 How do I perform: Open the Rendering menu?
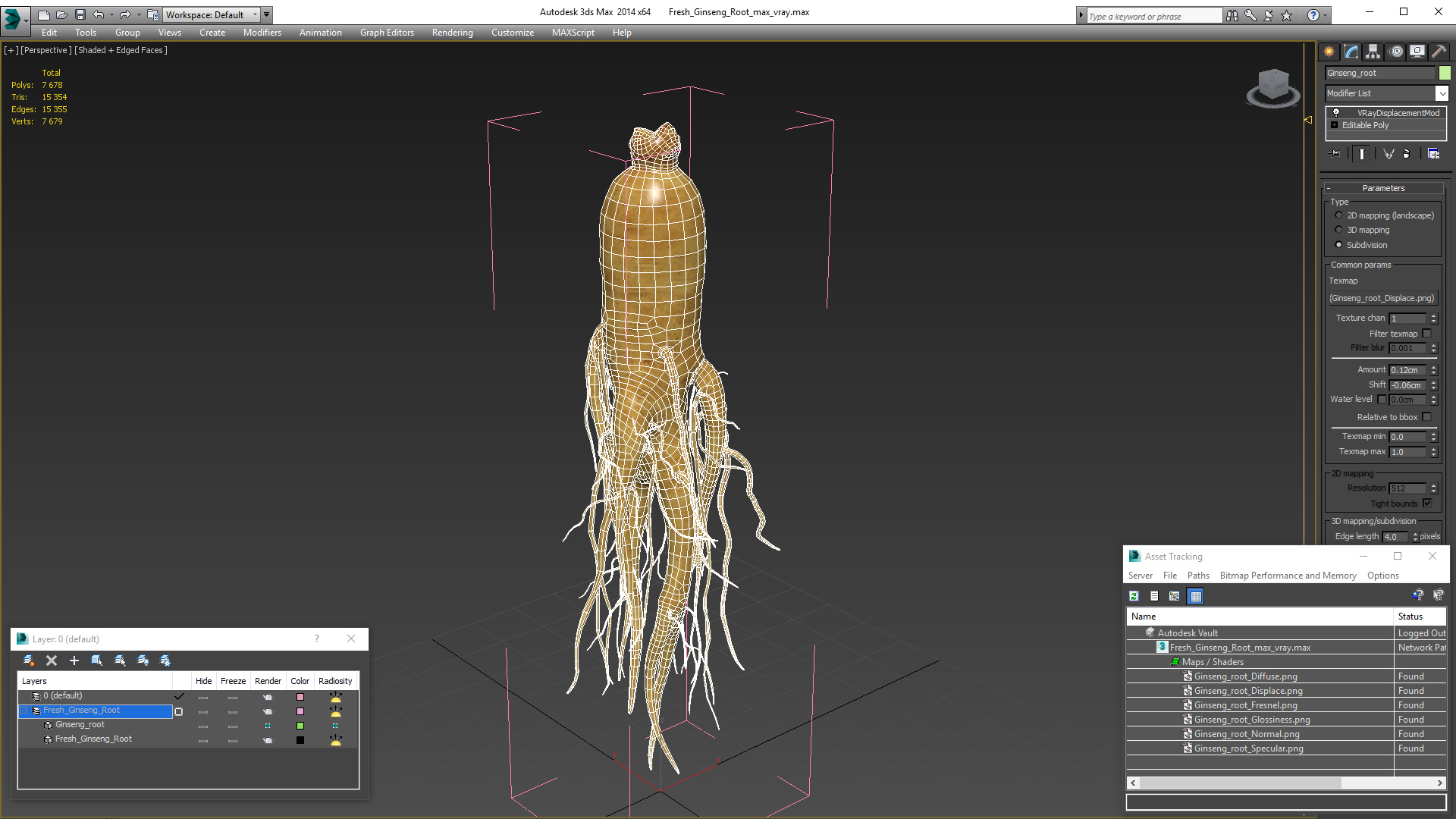point(452,33)
